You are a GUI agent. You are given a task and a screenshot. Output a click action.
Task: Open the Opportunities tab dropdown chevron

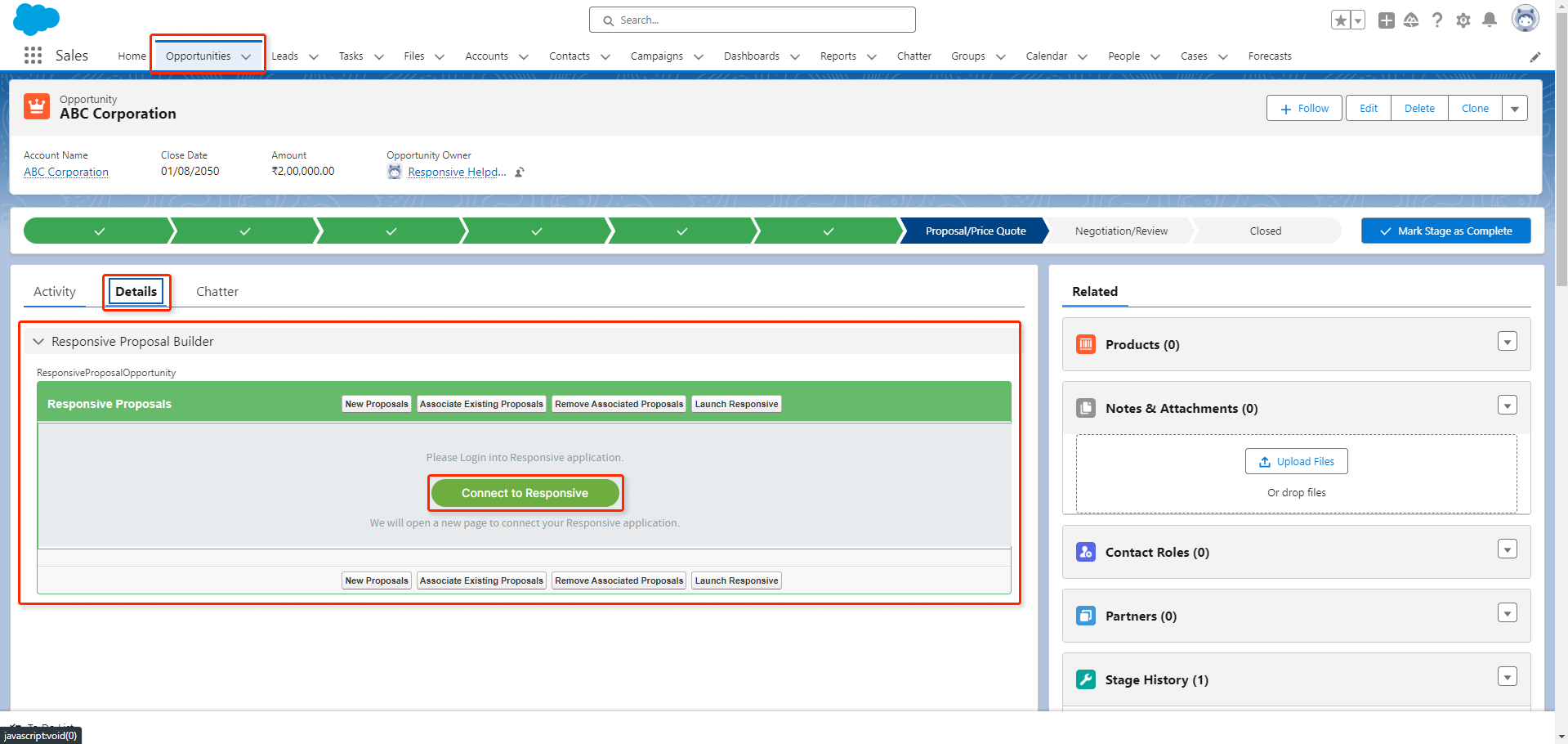coord(246,56)
